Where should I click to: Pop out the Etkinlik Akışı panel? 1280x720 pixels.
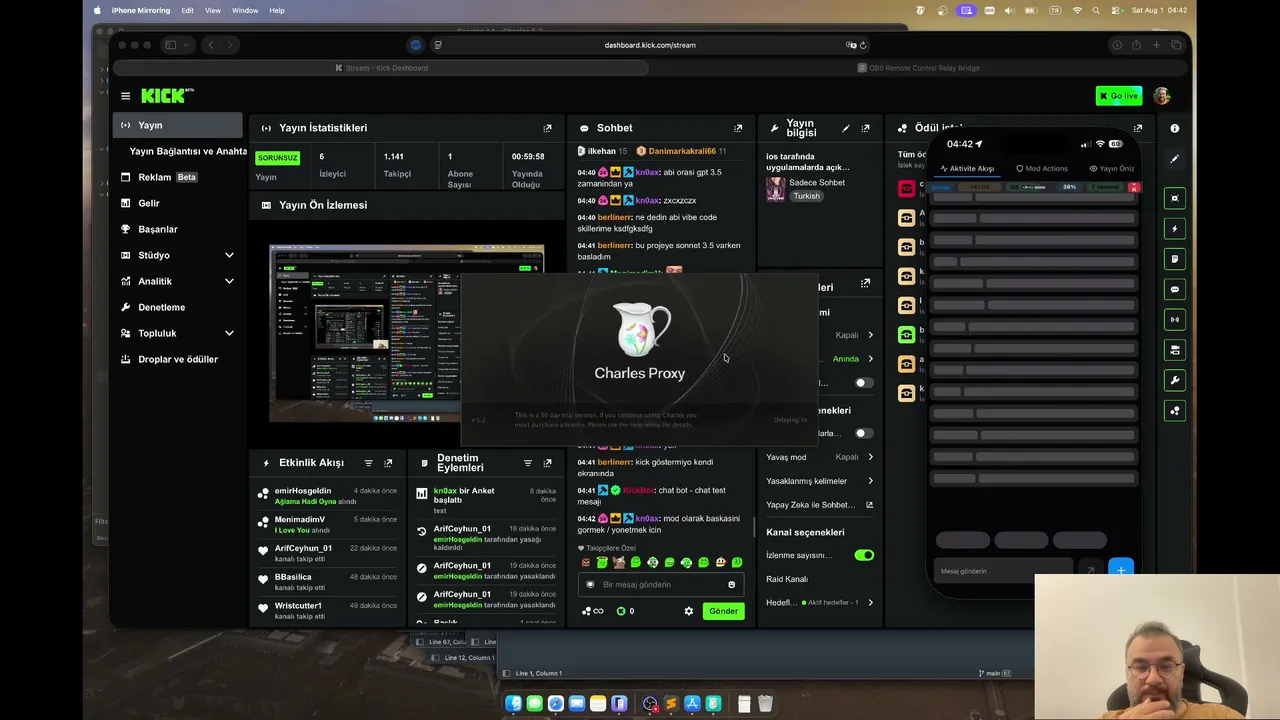[x=388, y=463]
